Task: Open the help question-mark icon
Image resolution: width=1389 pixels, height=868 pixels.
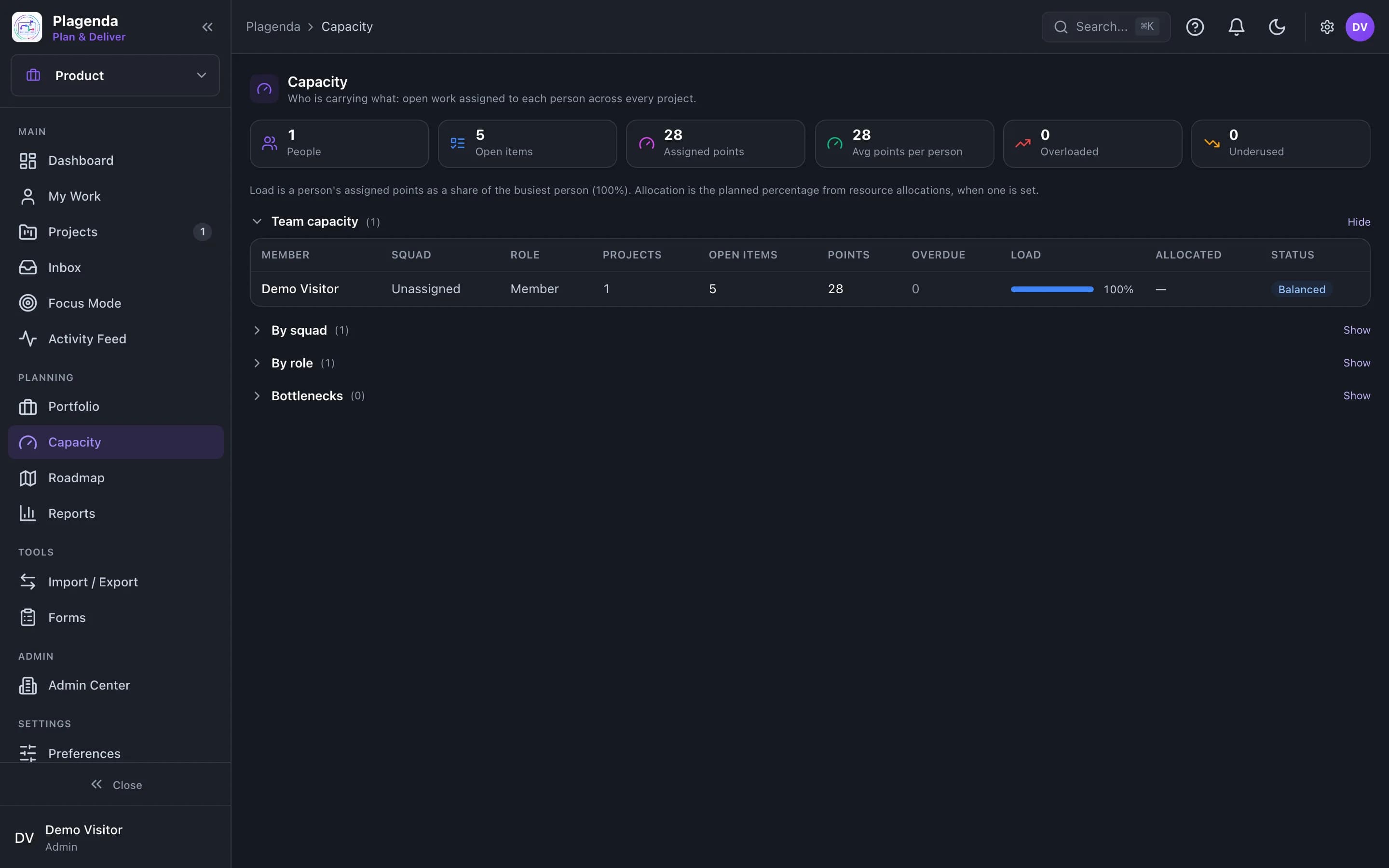Action: tap(1195, 27)
